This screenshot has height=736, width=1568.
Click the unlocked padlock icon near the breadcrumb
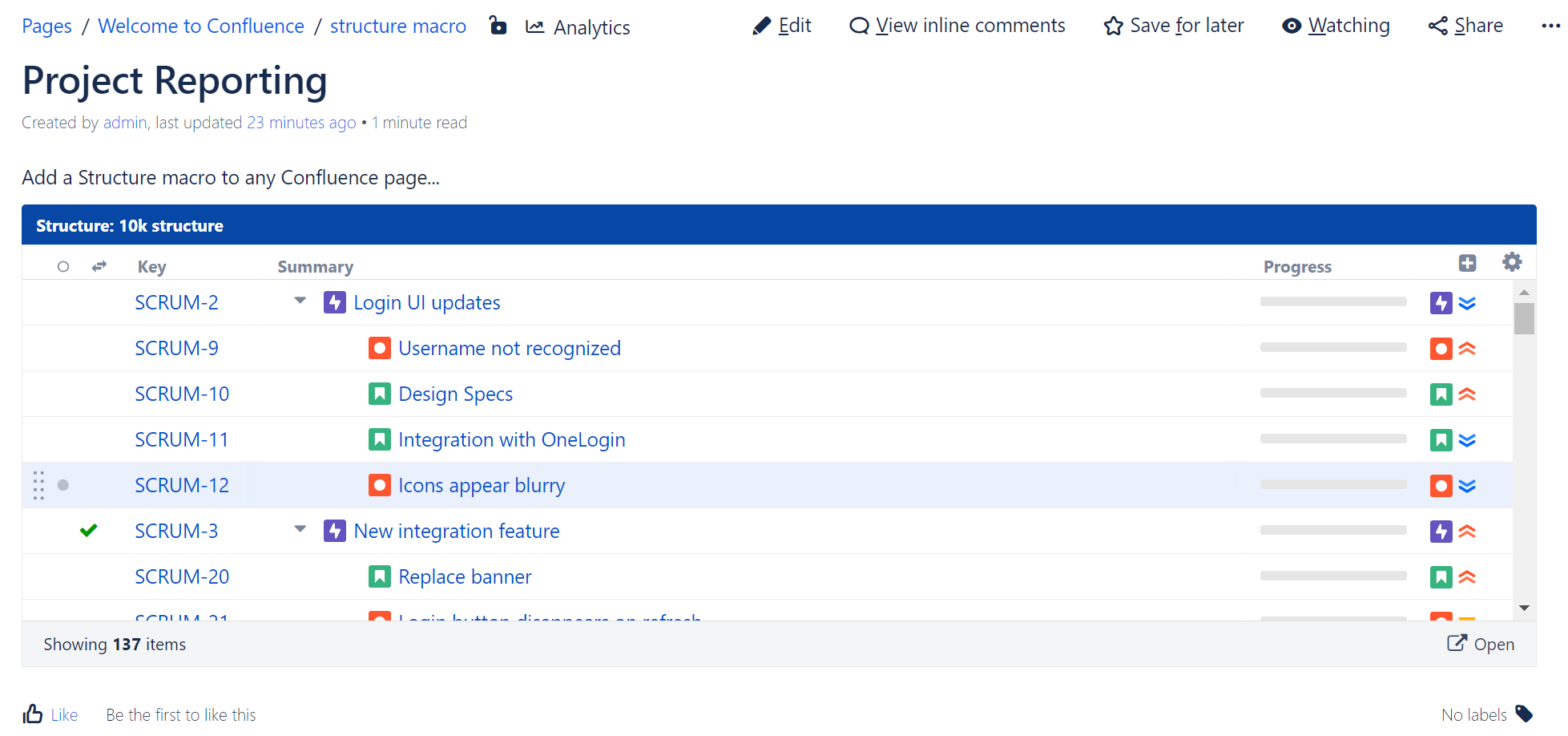tap(498, 25)
